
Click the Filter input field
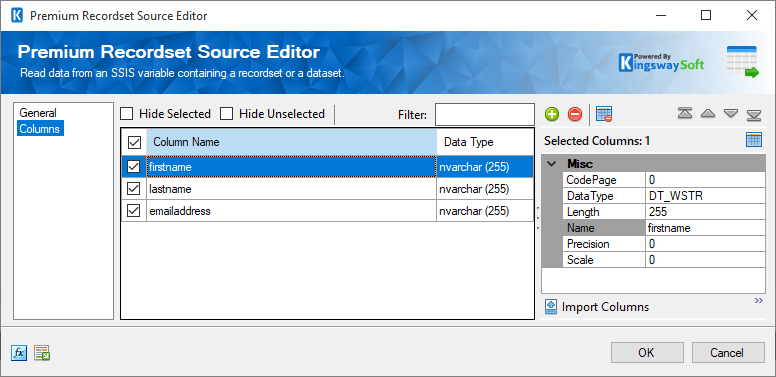click(x=485, y=114)
